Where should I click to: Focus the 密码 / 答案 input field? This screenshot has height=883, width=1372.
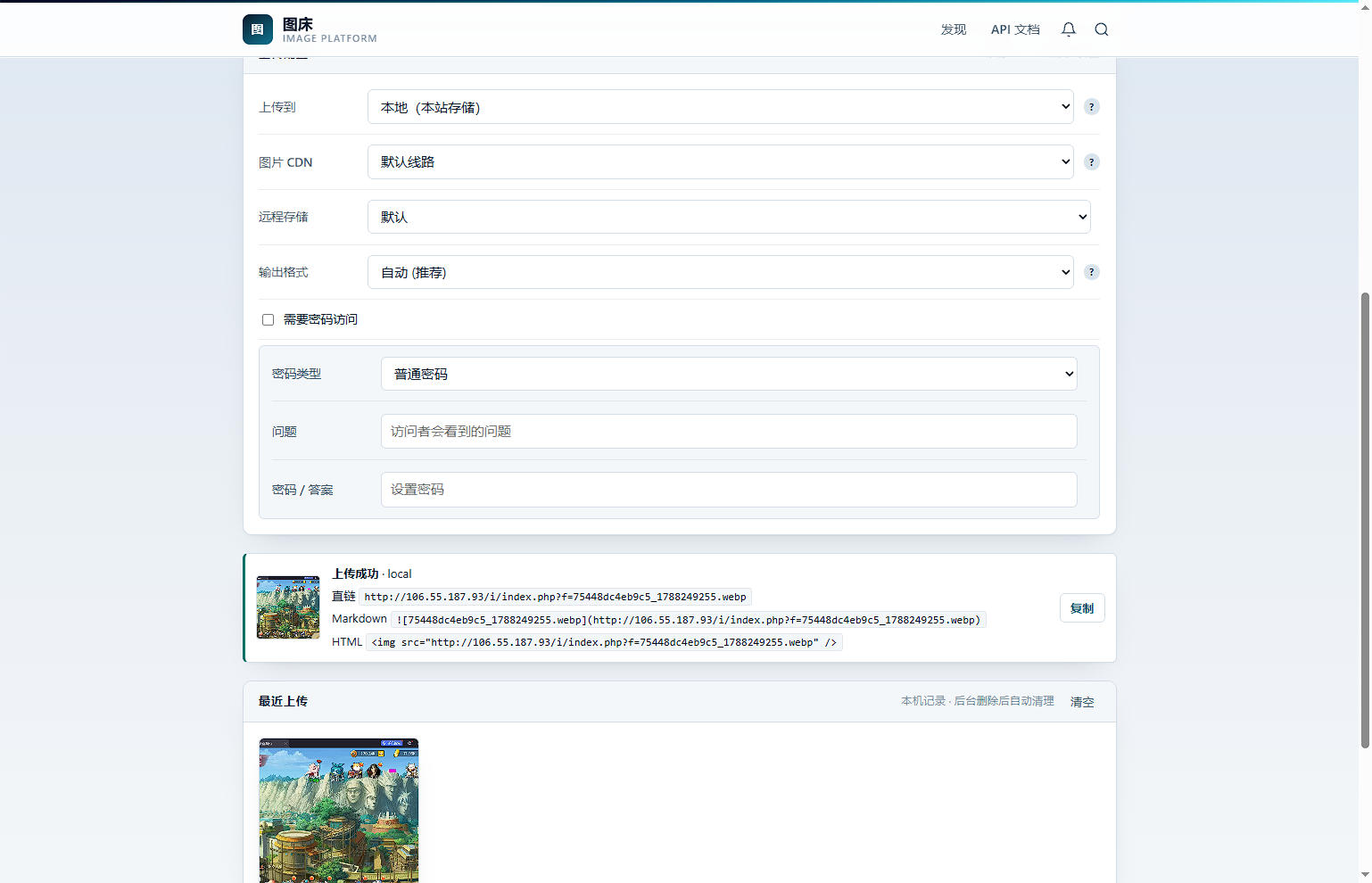[x=729, y=490]
